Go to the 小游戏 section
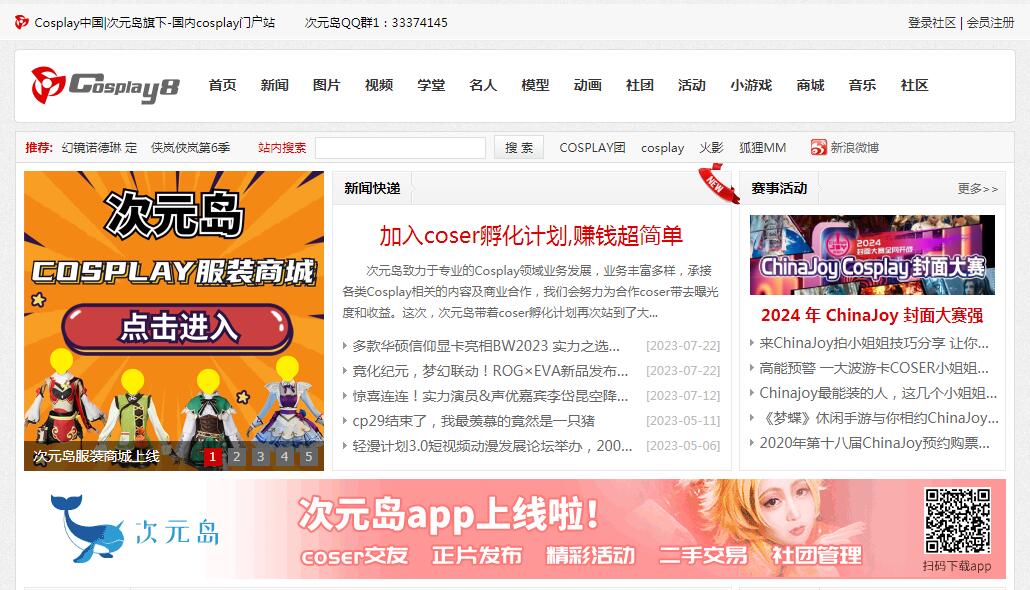 point(751,85)
